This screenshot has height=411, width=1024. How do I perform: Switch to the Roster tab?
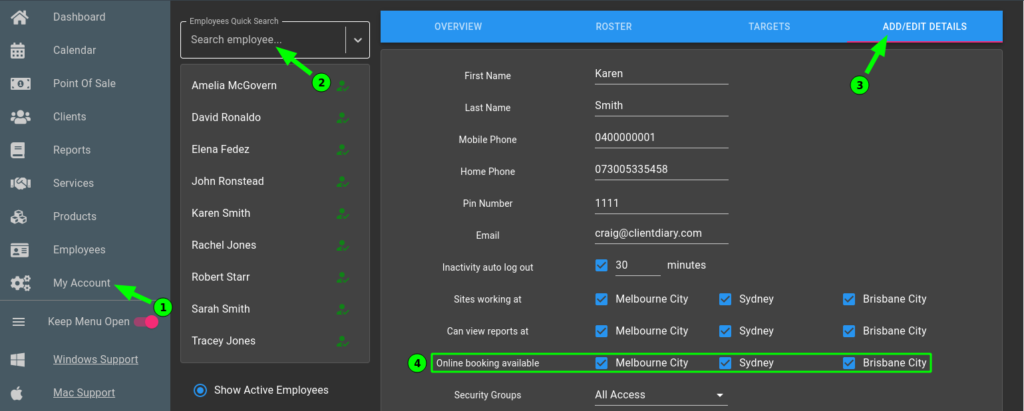point(614,27)
